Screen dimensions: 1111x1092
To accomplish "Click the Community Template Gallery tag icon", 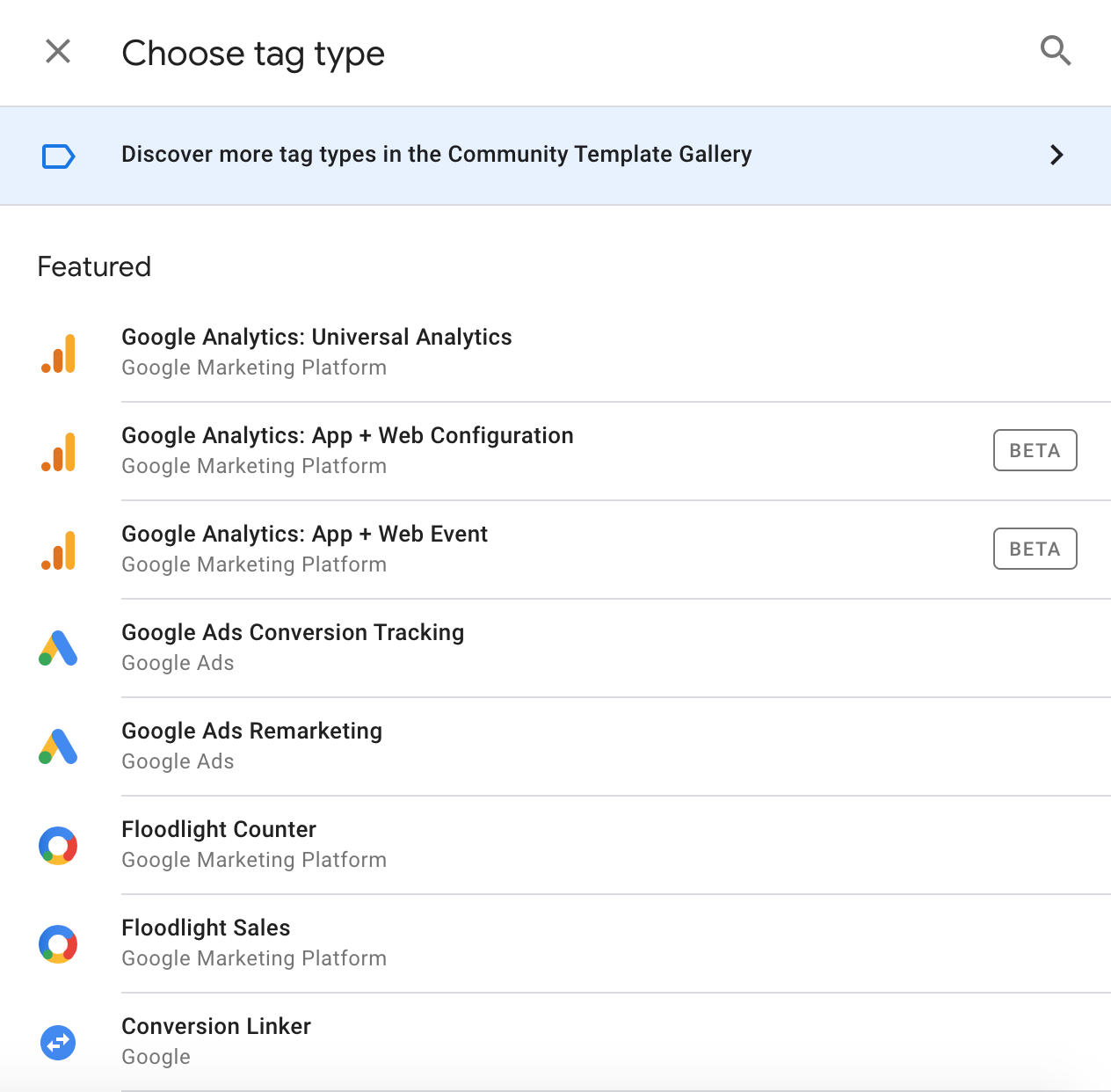I will [59, 157].
